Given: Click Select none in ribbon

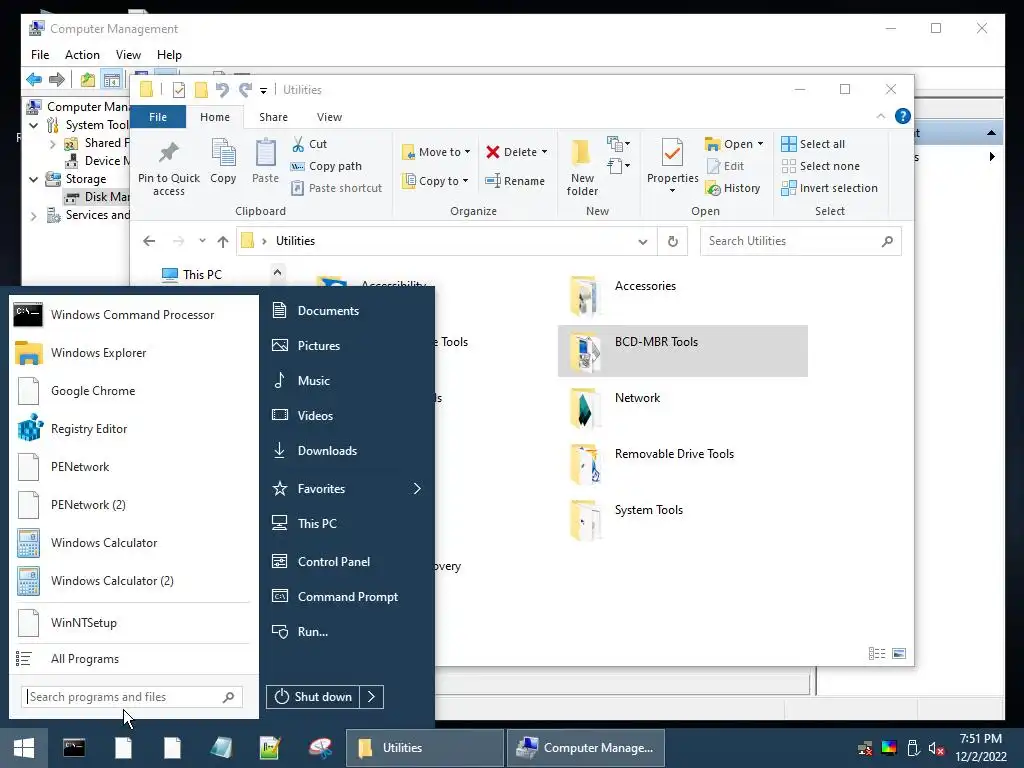Looking at the screenshot, I should pos(821,166).
